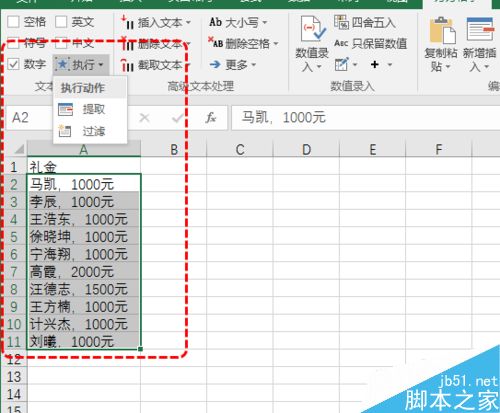The image size is (500, 413).
Task: Click the ABC icon beside 只保留数值
Action: 341,43
